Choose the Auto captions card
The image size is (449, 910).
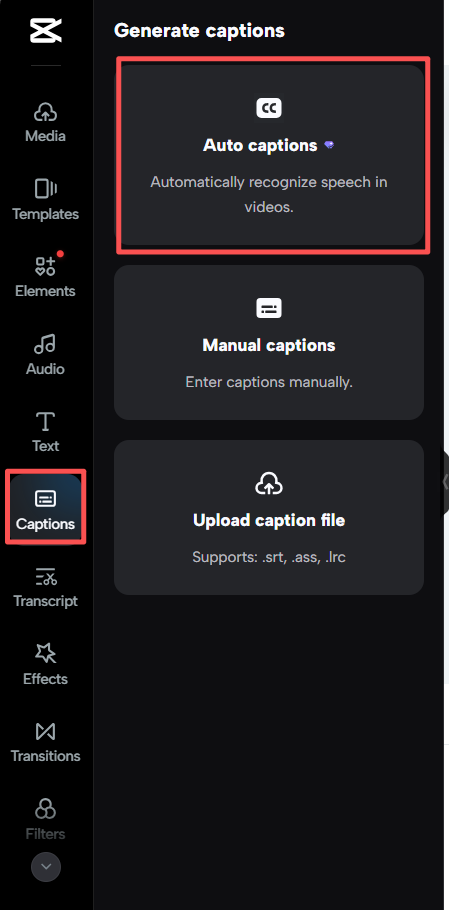pyautogui.click(x=269, y=155)
